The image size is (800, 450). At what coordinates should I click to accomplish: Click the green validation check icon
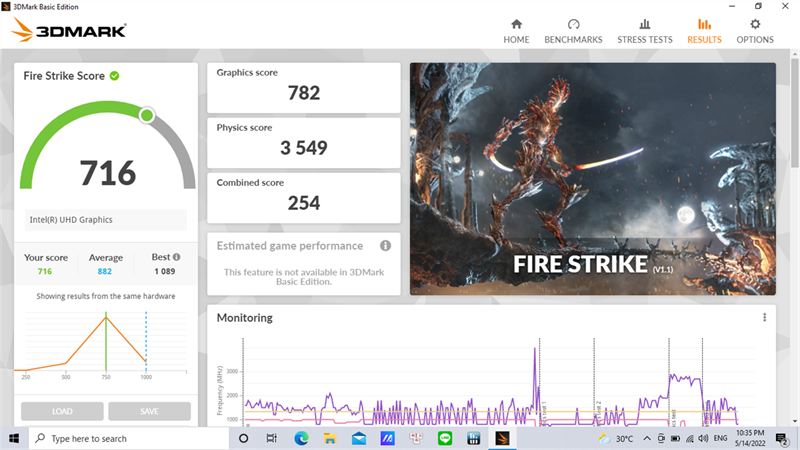click(x=115, y=76)
